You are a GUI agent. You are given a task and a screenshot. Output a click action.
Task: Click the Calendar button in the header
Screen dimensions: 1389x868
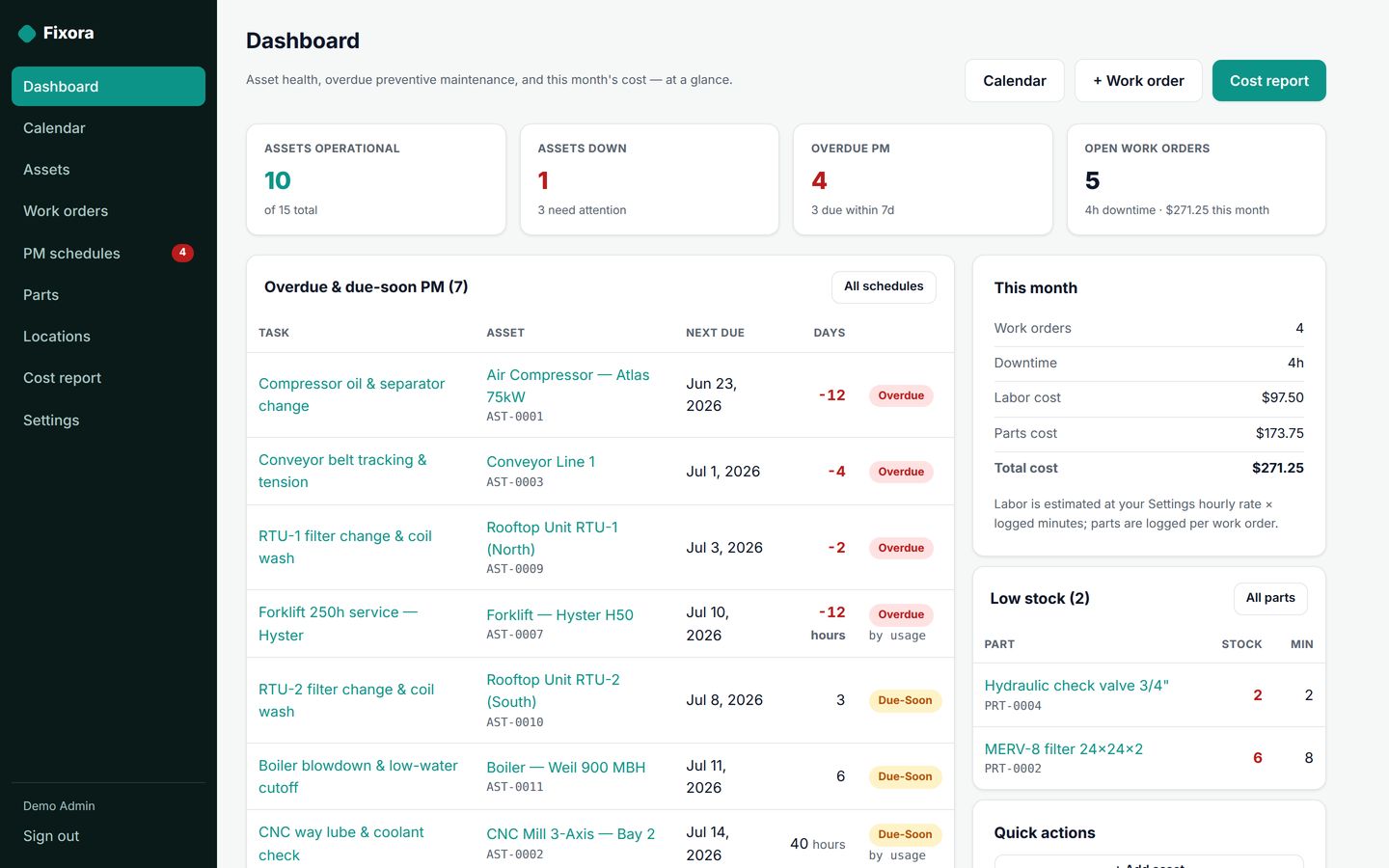point(1014,81)
